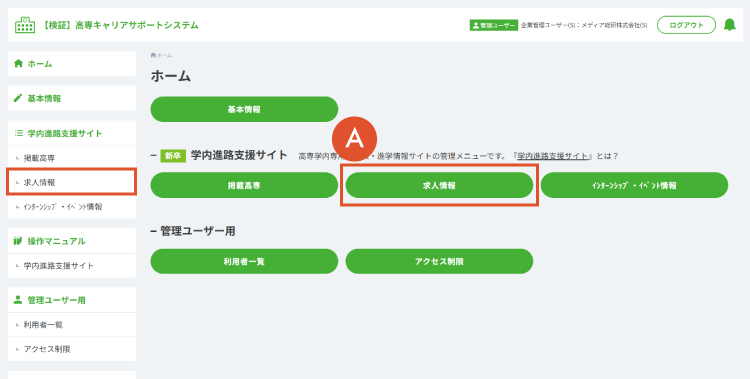Open インターンシップ・イベント情報 sidebar item
The width and height of the screenshot is (750, 379).
[x=72, y=207]
